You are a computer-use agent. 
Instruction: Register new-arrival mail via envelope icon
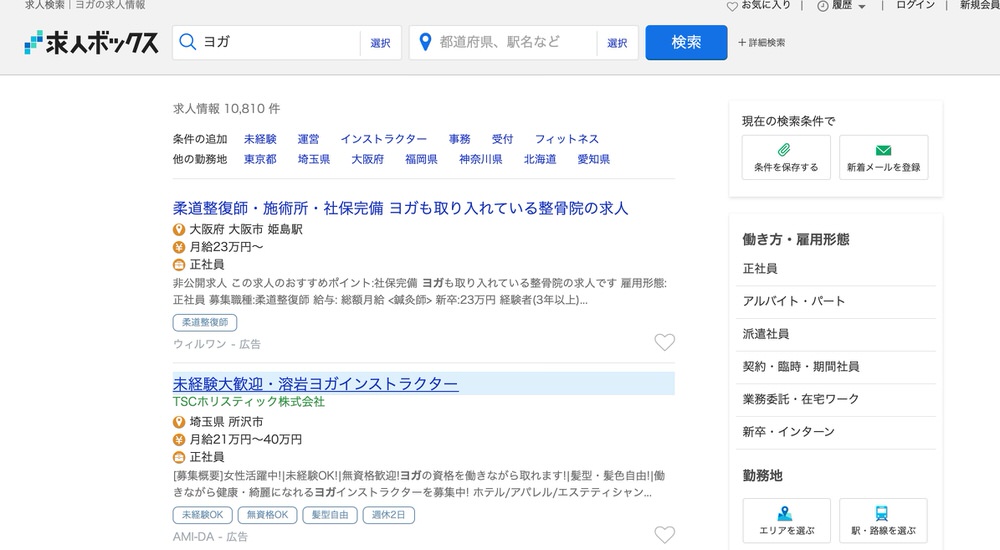pyautogui.click(x=883, y=151)
